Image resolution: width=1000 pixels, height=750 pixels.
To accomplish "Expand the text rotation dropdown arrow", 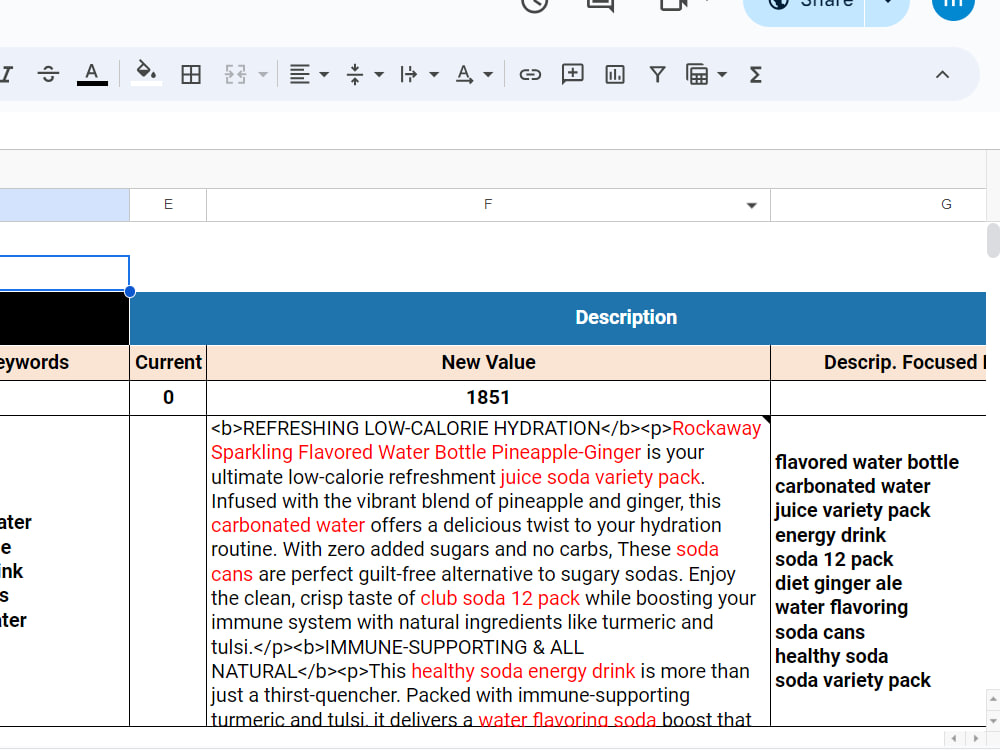I will [x=488, y=75].
